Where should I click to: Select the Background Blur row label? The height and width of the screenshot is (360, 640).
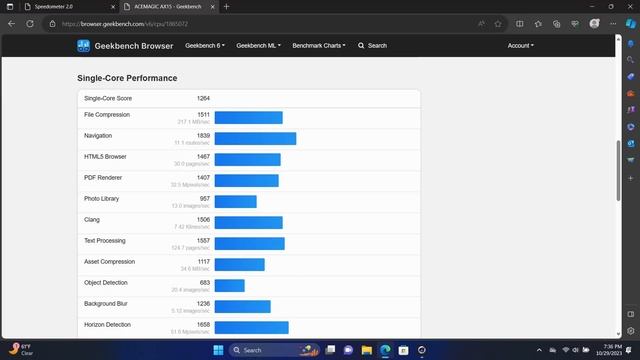click(106, 304)
